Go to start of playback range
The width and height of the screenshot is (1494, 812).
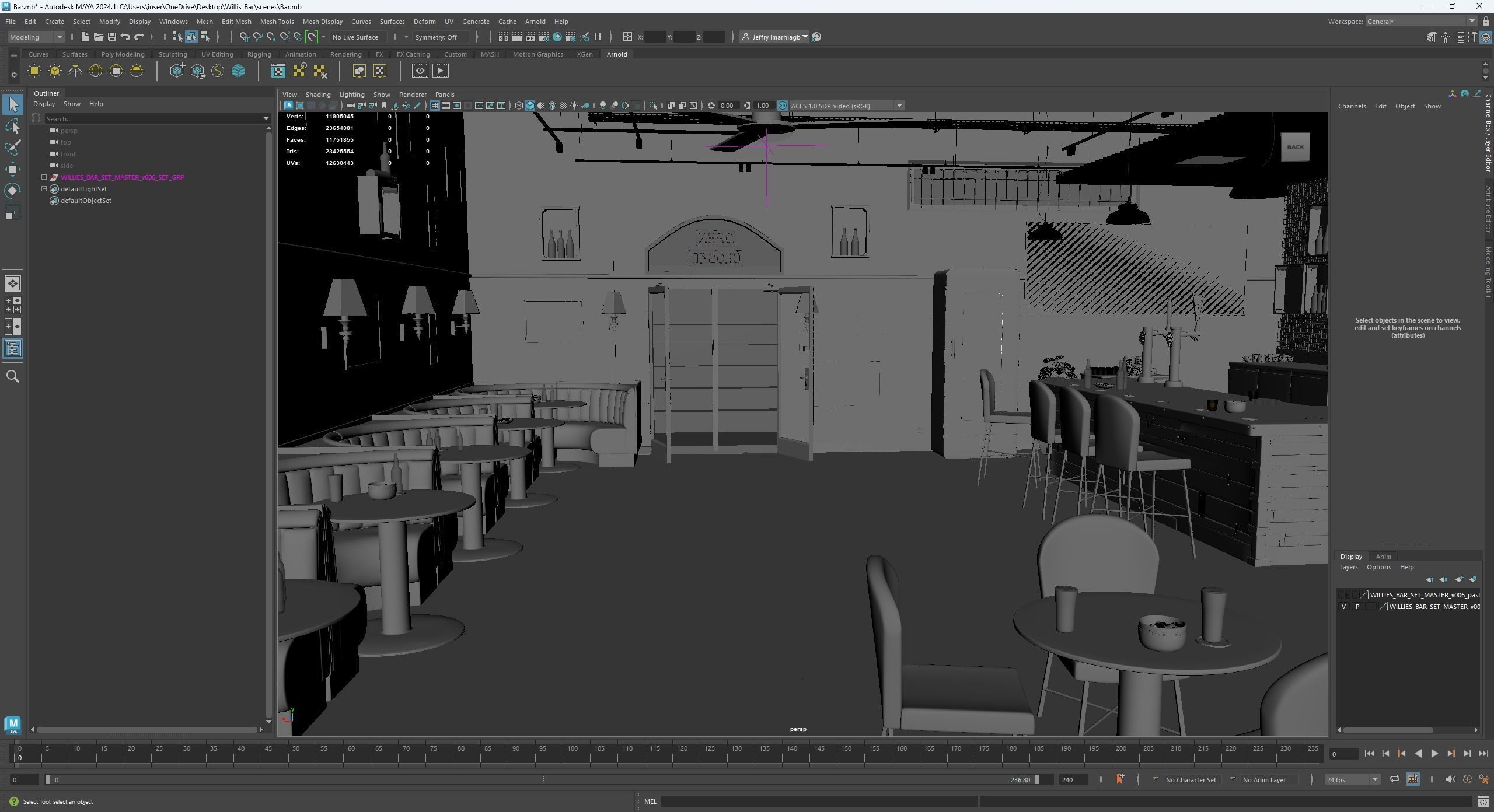1369,754
